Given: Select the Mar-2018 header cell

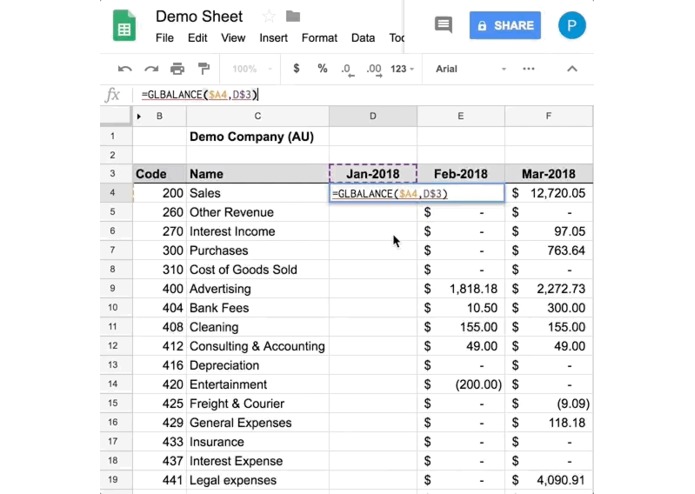Looking at the screenshot, I should coord(548,174).
